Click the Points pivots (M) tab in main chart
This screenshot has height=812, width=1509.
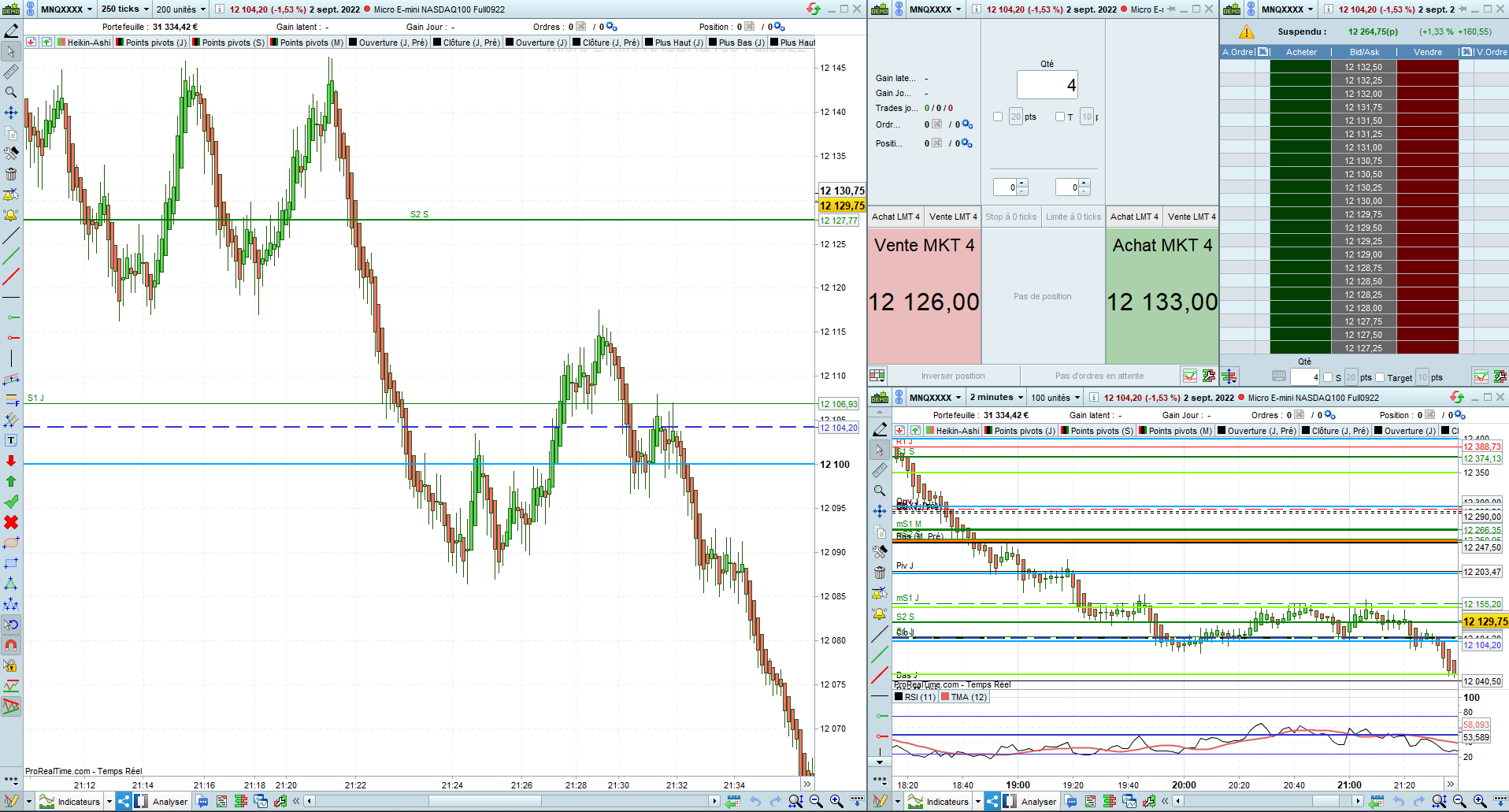coord(307,43)
